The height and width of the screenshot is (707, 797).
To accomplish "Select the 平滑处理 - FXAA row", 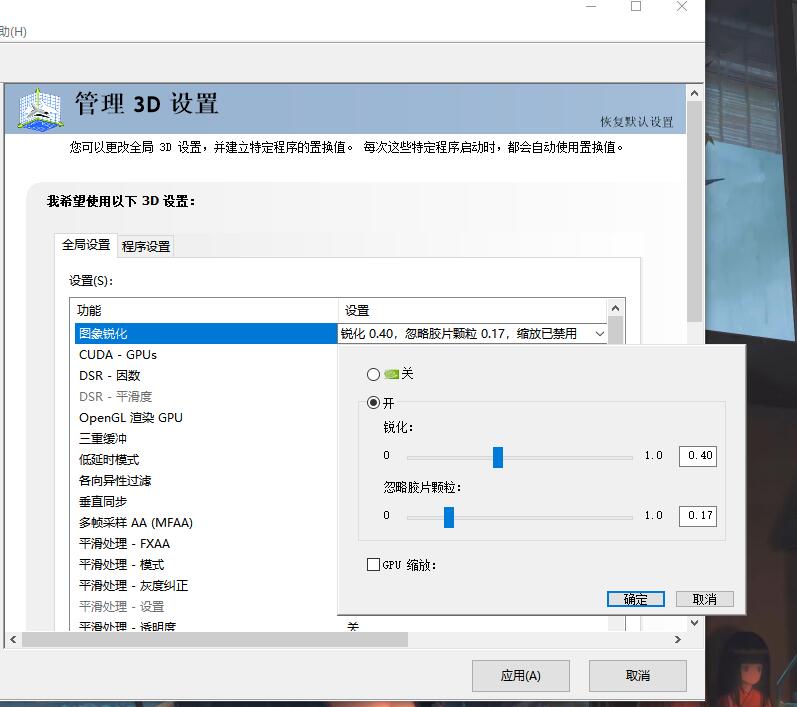I will 206,544.
